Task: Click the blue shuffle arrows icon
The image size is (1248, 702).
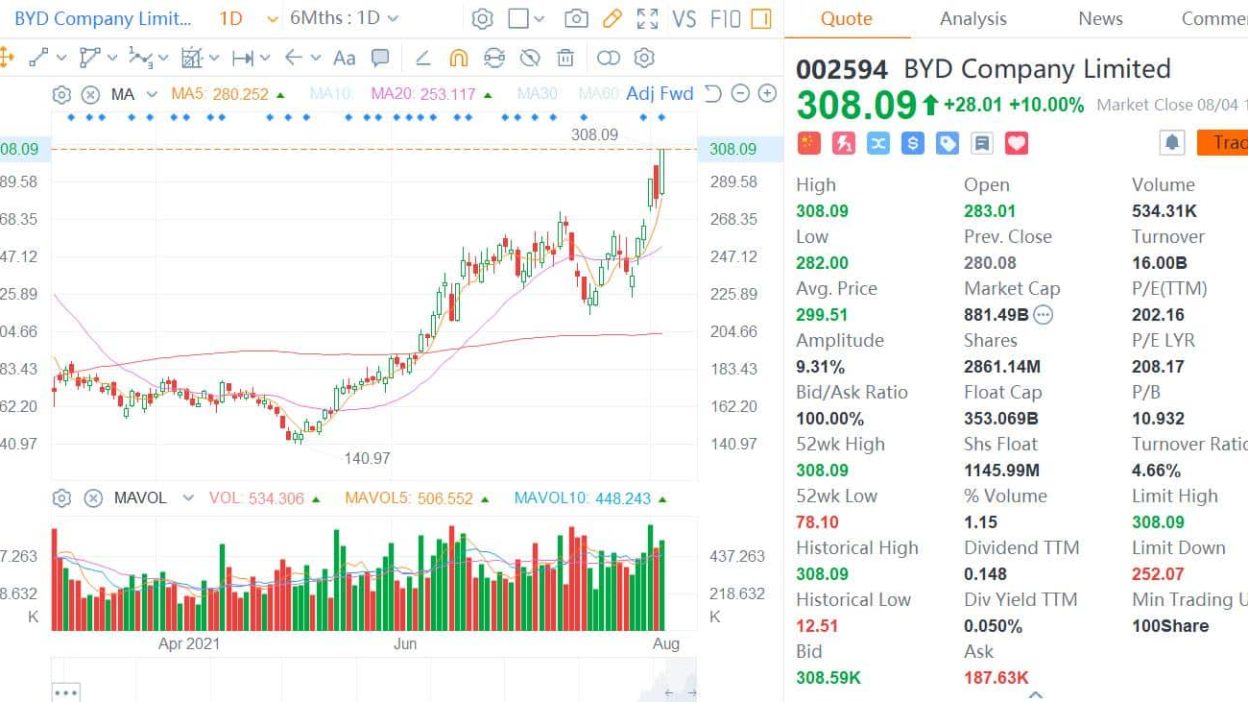Action: [878, 143]
